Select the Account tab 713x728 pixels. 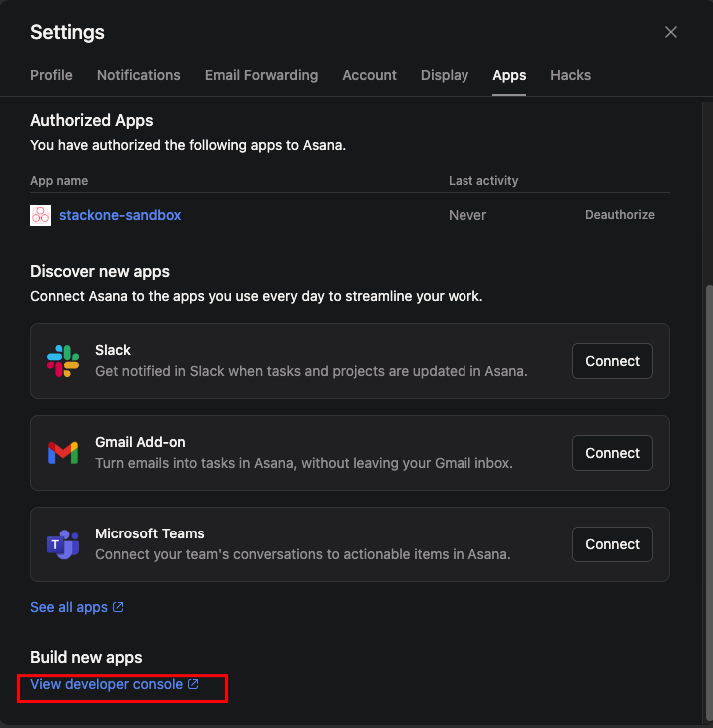point(369,75)
